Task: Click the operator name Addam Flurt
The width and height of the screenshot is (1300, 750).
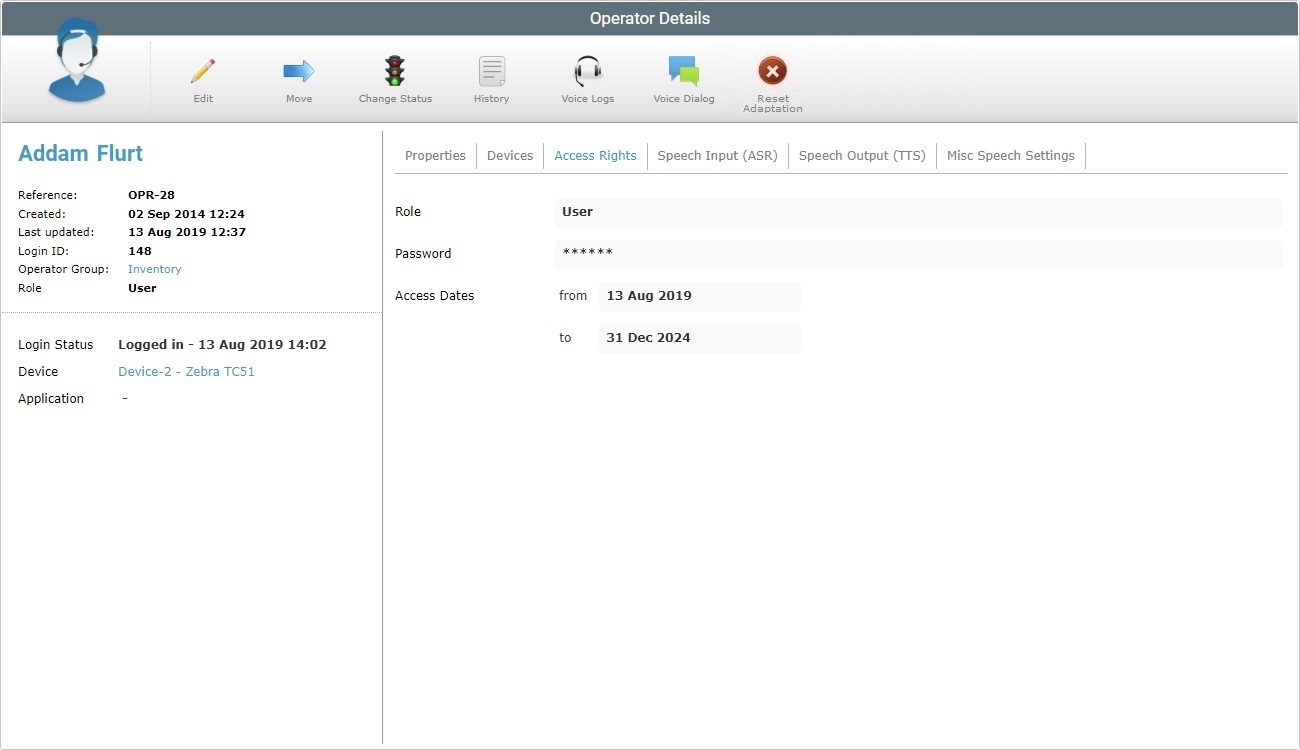Action: (x=80, y=153)
